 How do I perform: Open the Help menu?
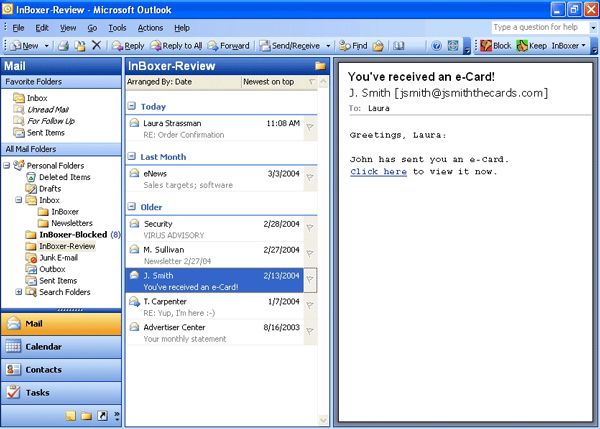point(182,28)
